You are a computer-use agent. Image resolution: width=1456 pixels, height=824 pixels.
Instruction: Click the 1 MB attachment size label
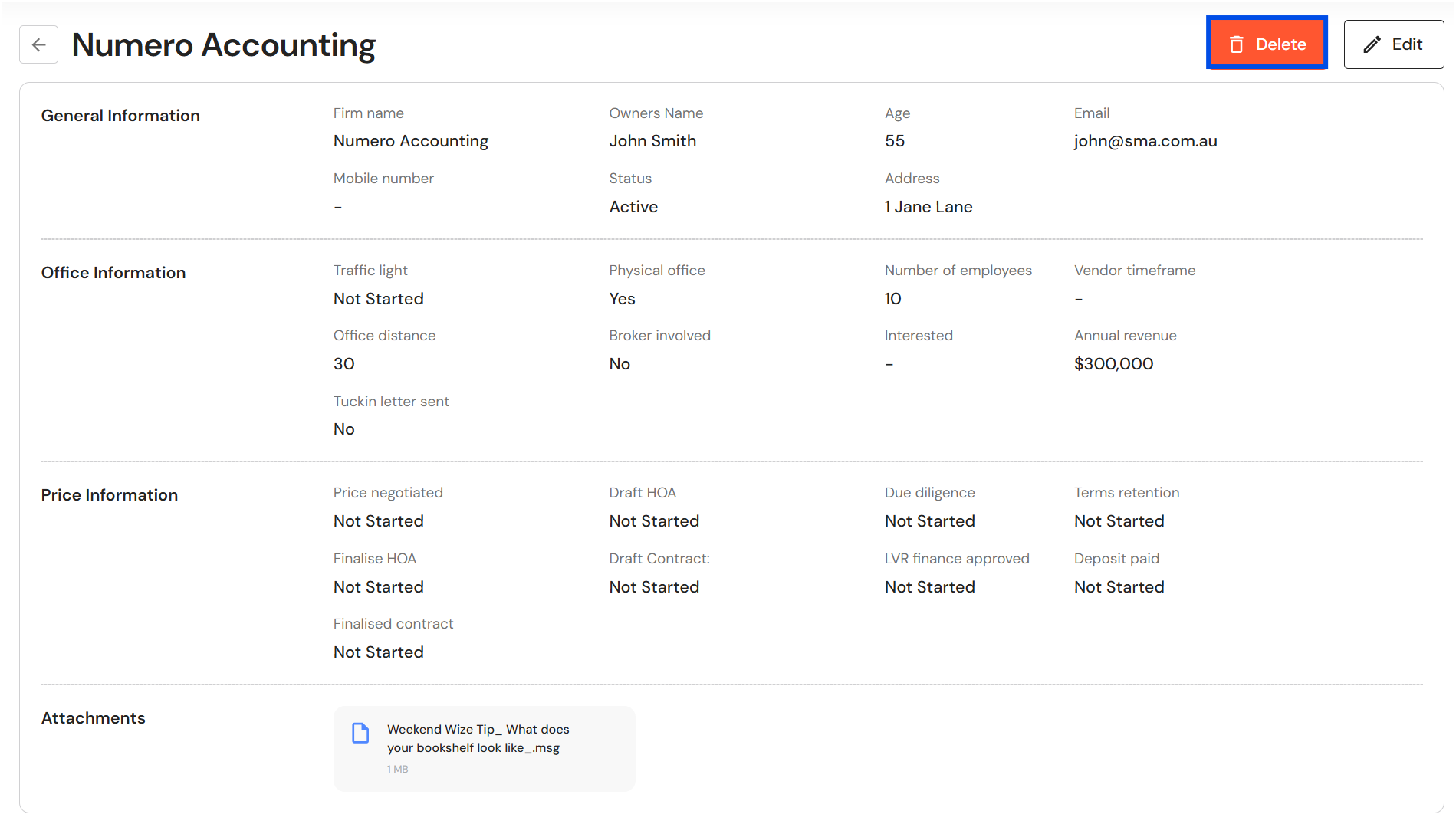(x=397, y=769)
